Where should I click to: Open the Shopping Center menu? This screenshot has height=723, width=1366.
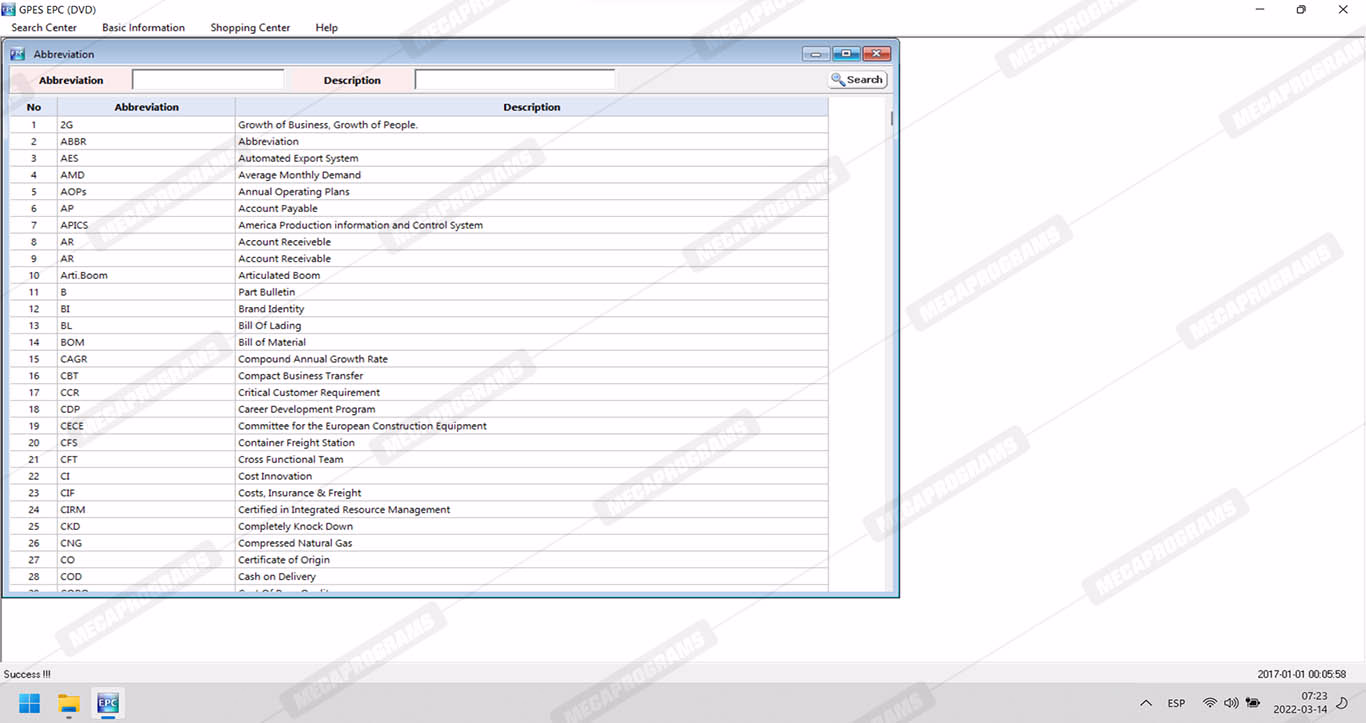pyautogui.click(x=250, y=28)
